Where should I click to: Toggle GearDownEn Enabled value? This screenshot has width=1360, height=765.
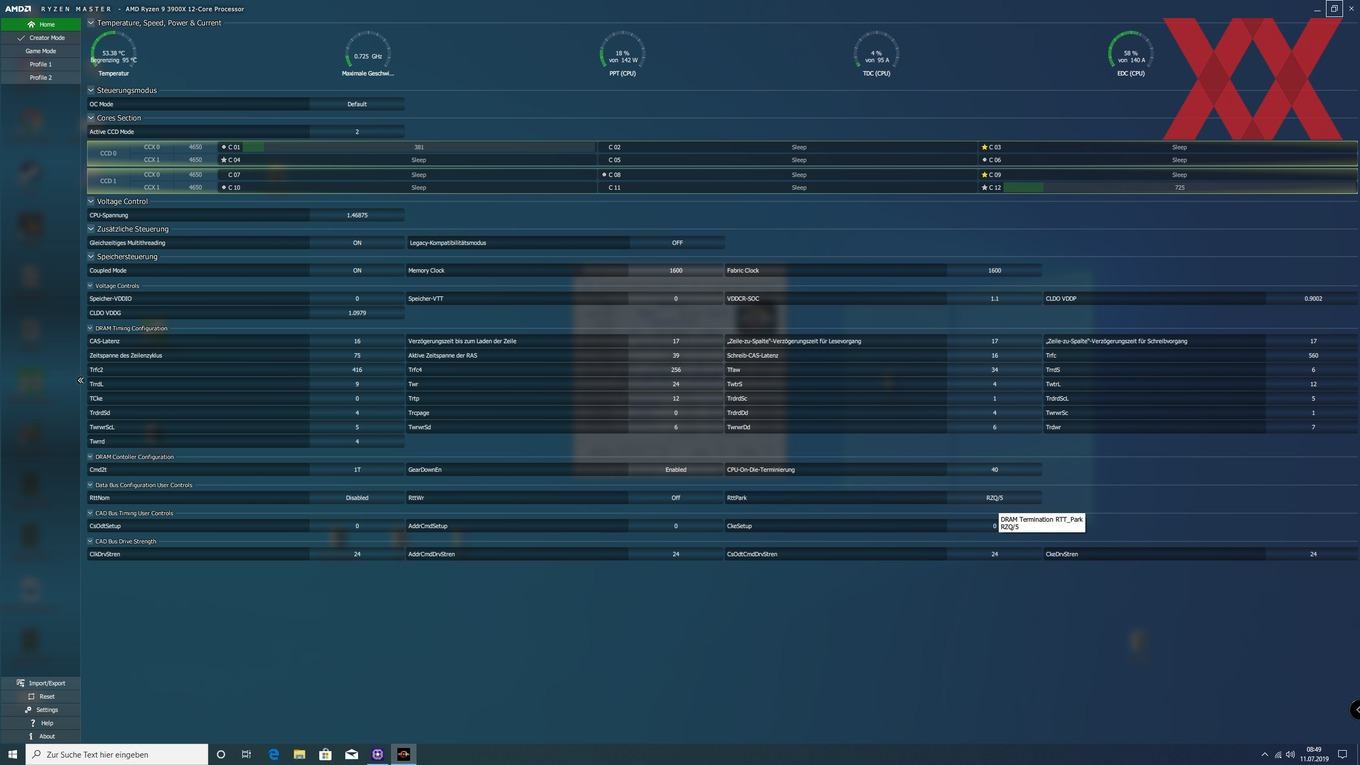click(676, 470)
